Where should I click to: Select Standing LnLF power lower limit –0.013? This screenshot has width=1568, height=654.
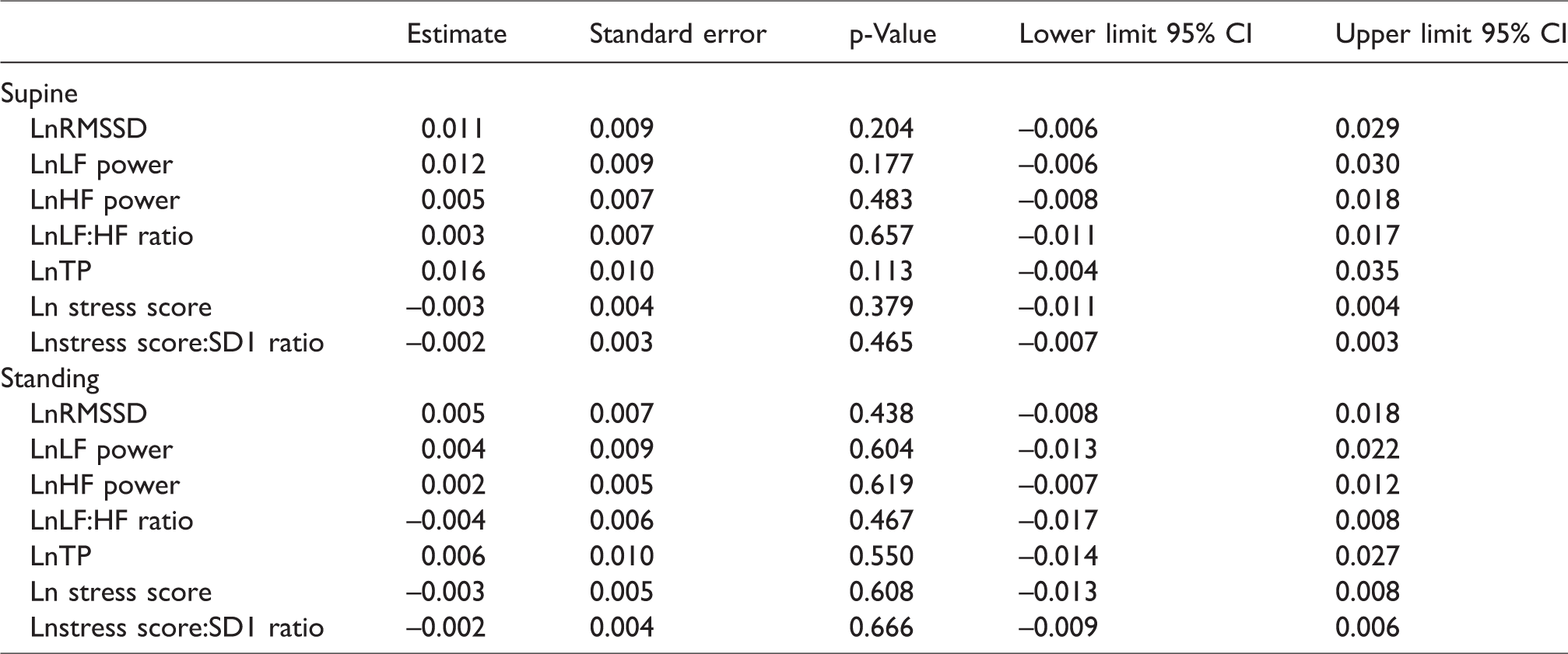pos(1058,449)
